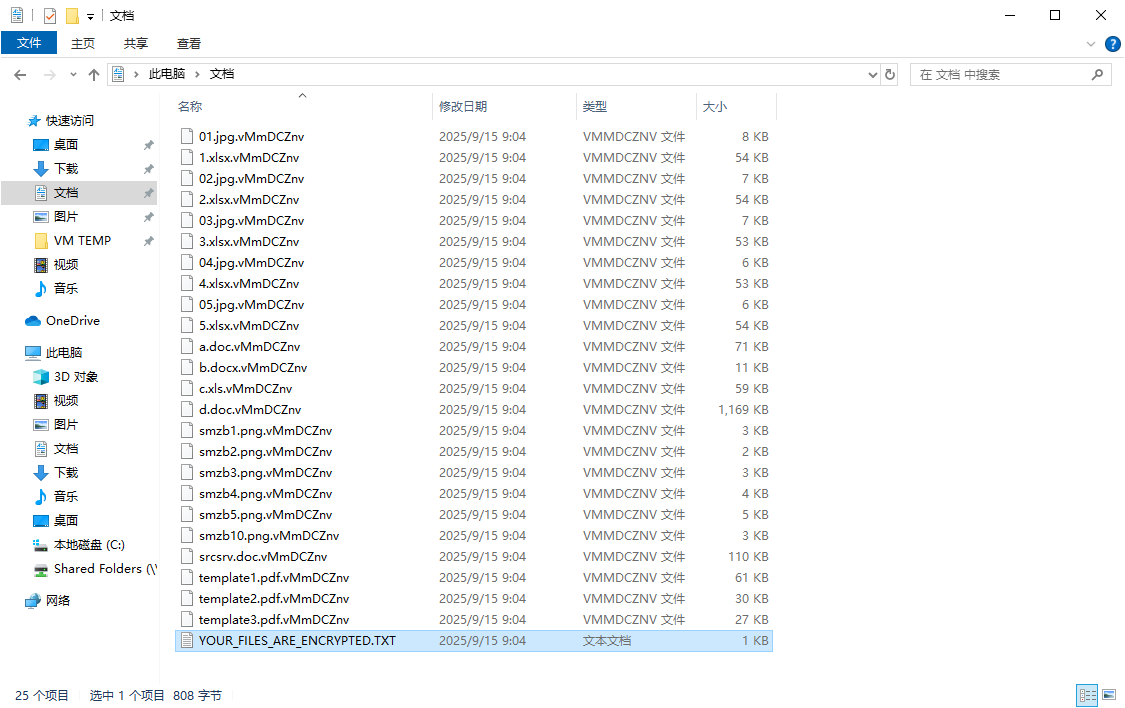Open OneDrive in the navigation pane
1125x708 pixels.
(x=72, y=321)
